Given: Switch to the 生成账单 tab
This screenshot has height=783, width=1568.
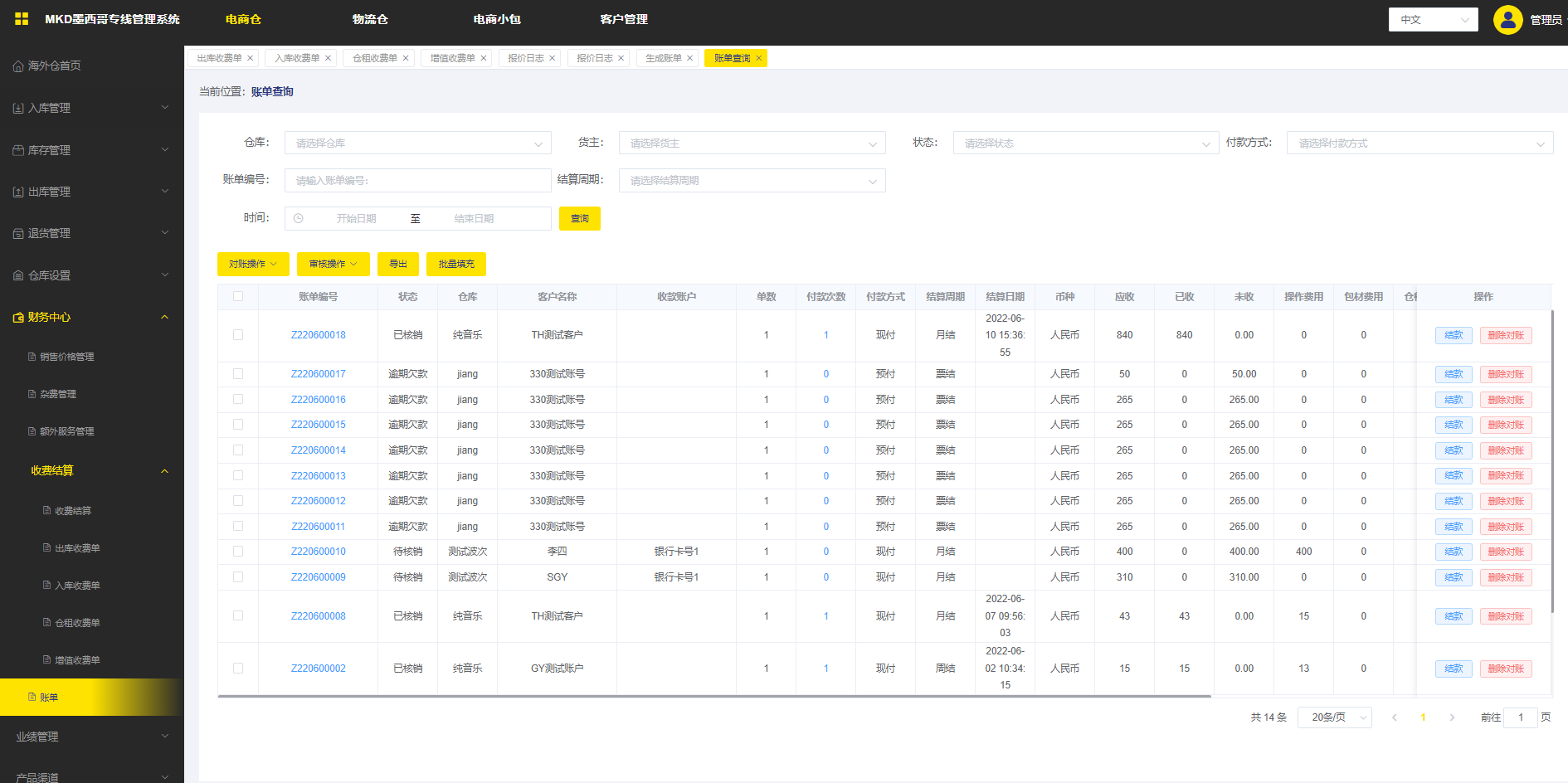Looking at the screenshot, I should pyautogui.click(x=663, y=58).
